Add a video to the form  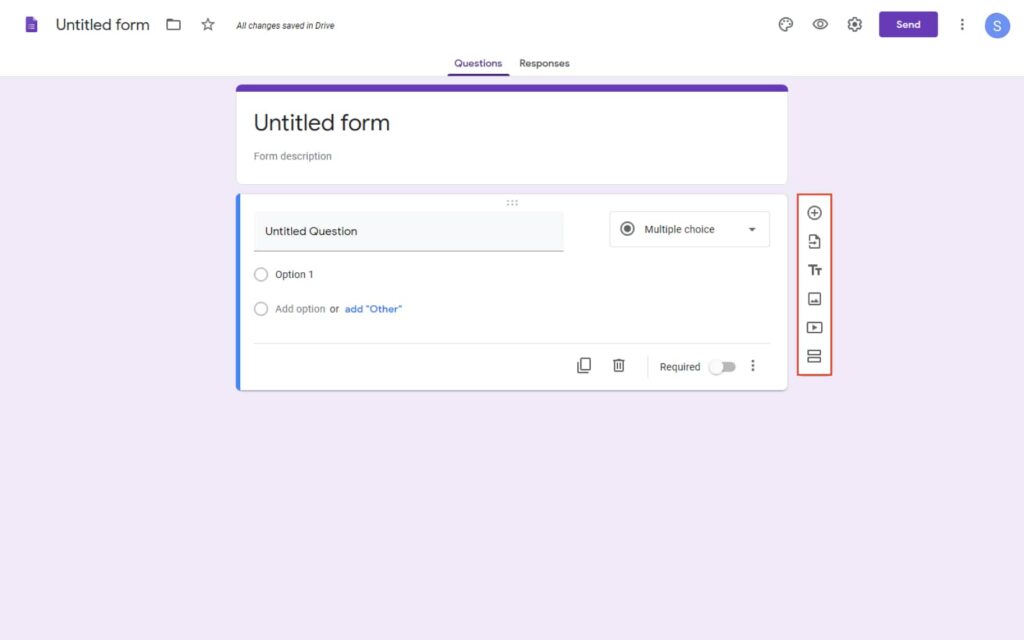(814, 327)
